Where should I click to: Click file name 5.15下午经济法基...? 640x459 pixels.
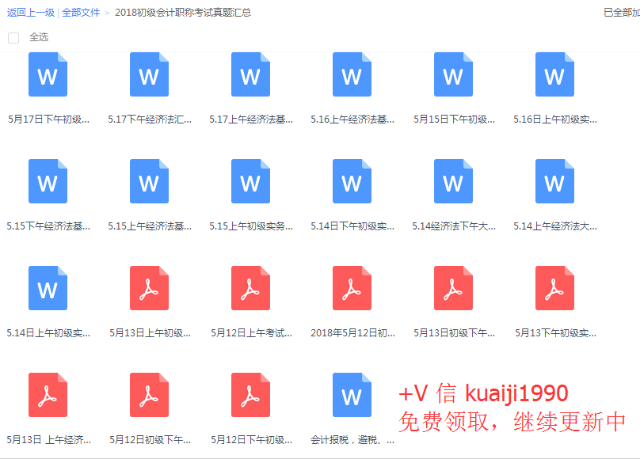(49, 226)
